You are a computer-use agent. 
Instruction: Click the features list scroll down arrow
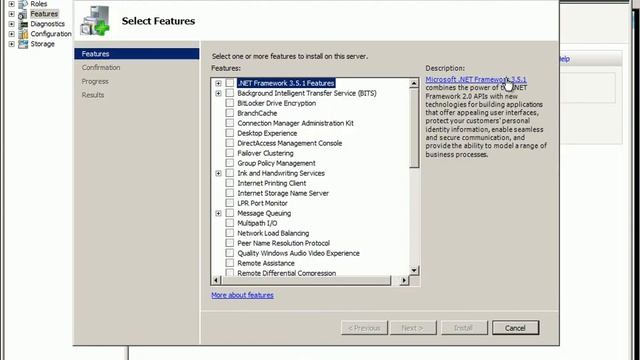point(414,271)
